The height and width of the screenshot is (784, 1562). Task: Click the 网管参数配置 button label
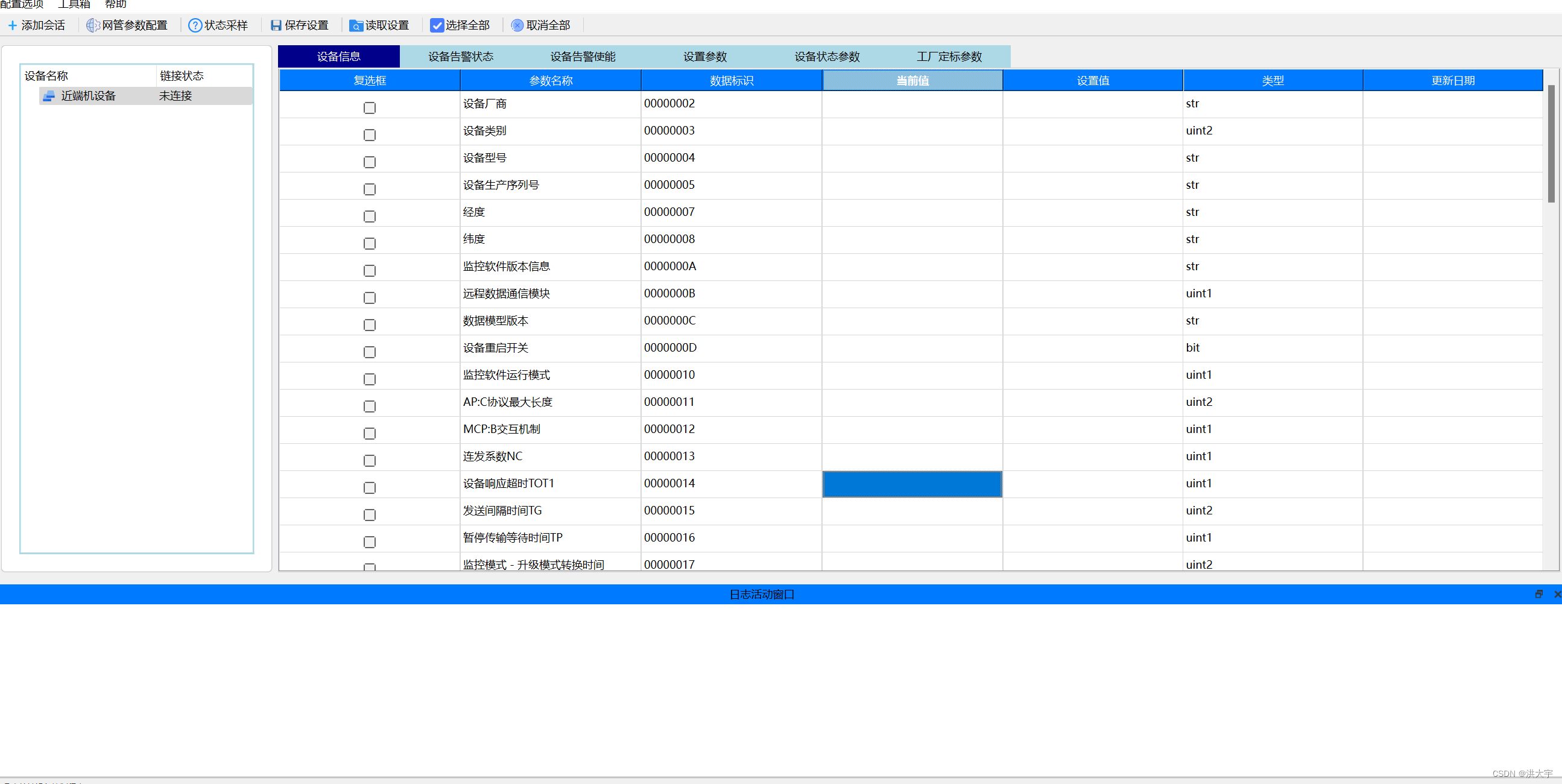tap(134, 25)
